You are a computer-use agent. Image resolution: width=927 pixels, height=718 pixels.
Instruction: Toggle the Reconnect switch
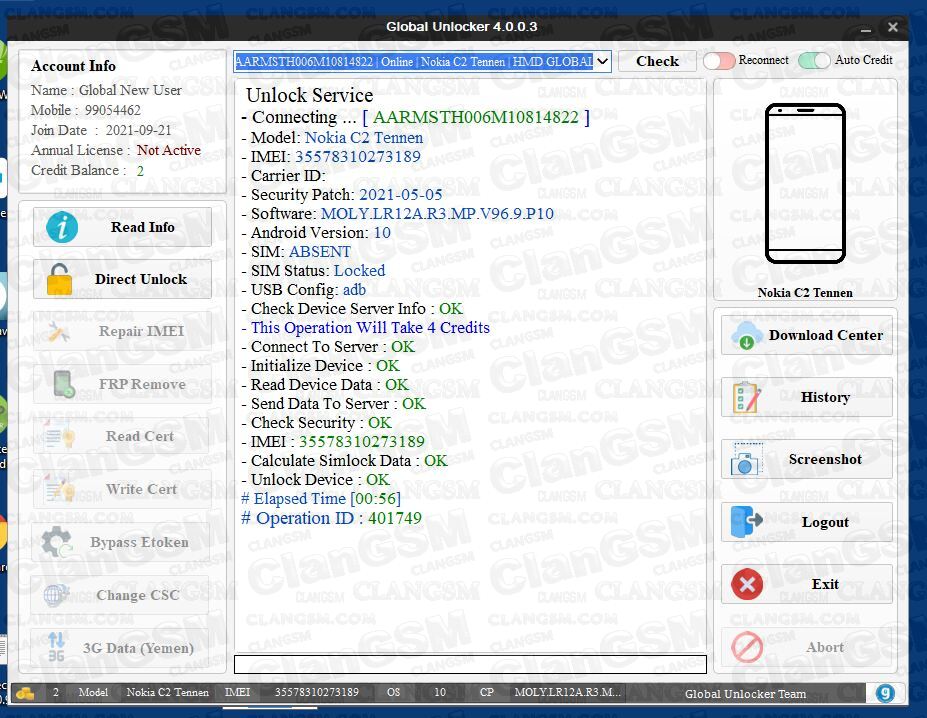tap(719, 61)
